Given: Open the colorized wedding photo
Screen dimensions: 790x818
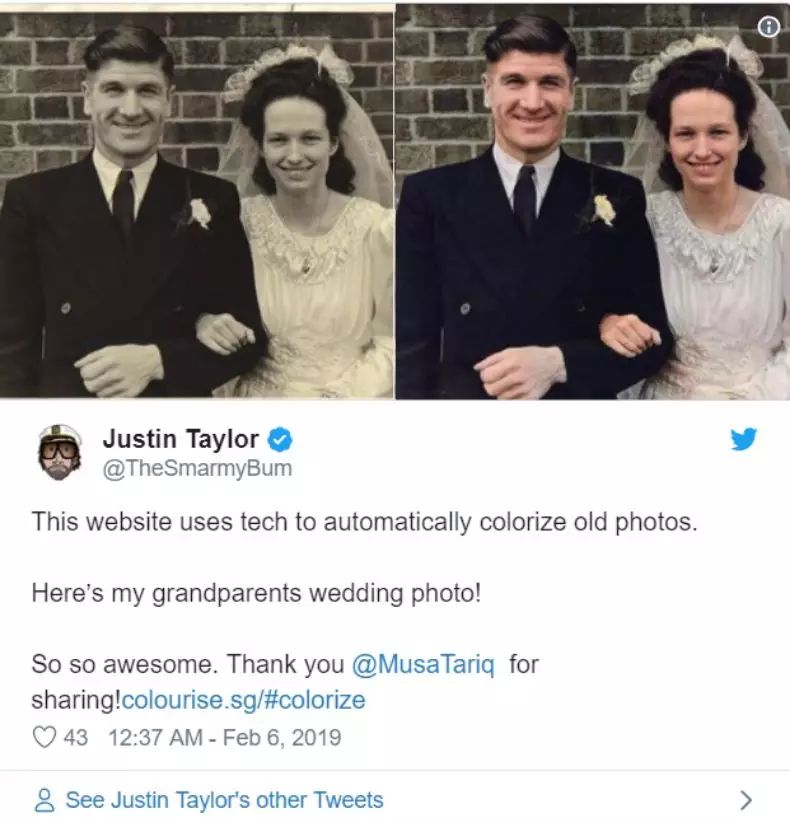Looking at the screenshot, I should pyautogui.click(x=593, y=203).
